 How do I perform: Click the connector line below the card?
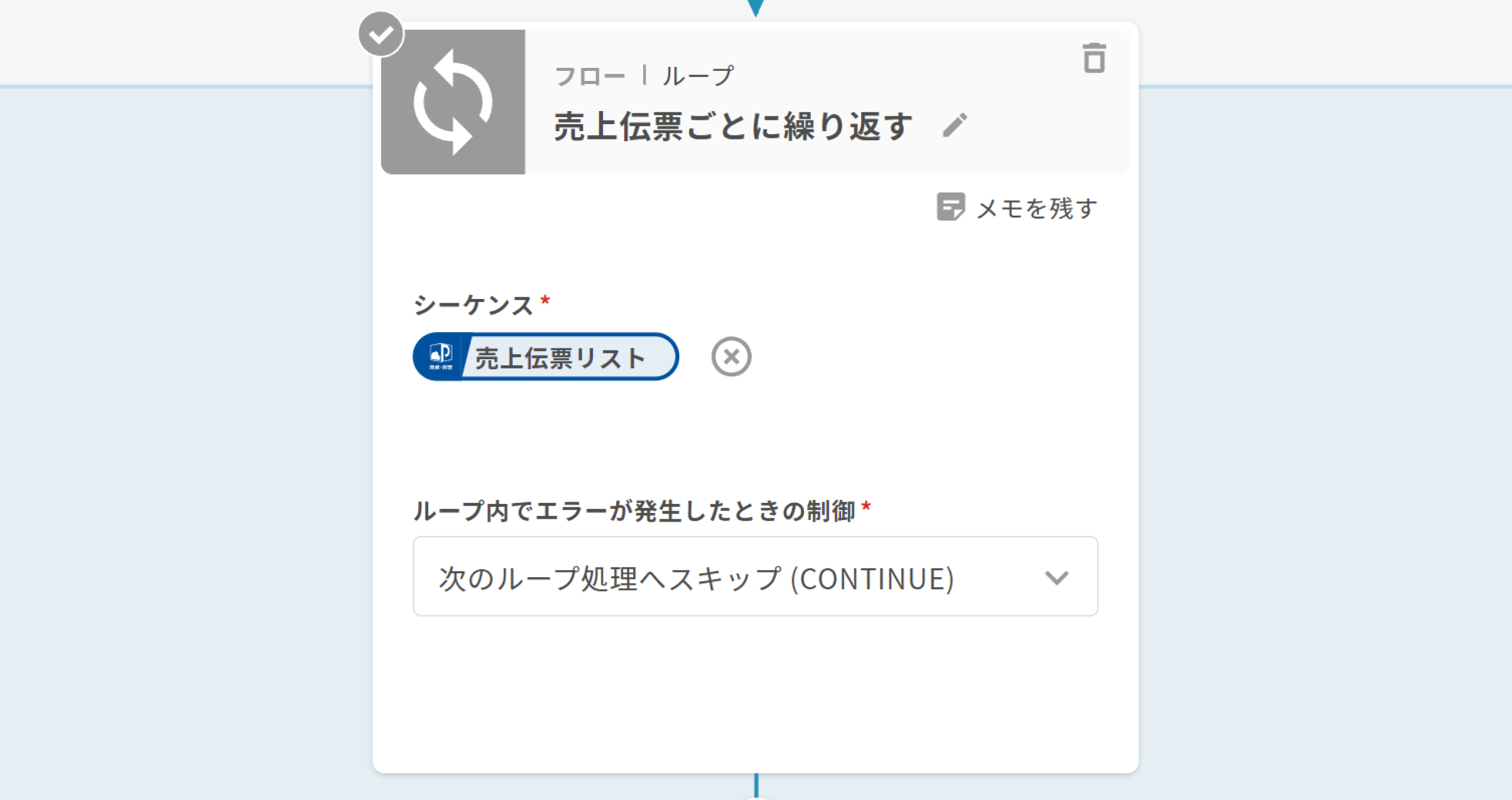click(x=756, y=786)
